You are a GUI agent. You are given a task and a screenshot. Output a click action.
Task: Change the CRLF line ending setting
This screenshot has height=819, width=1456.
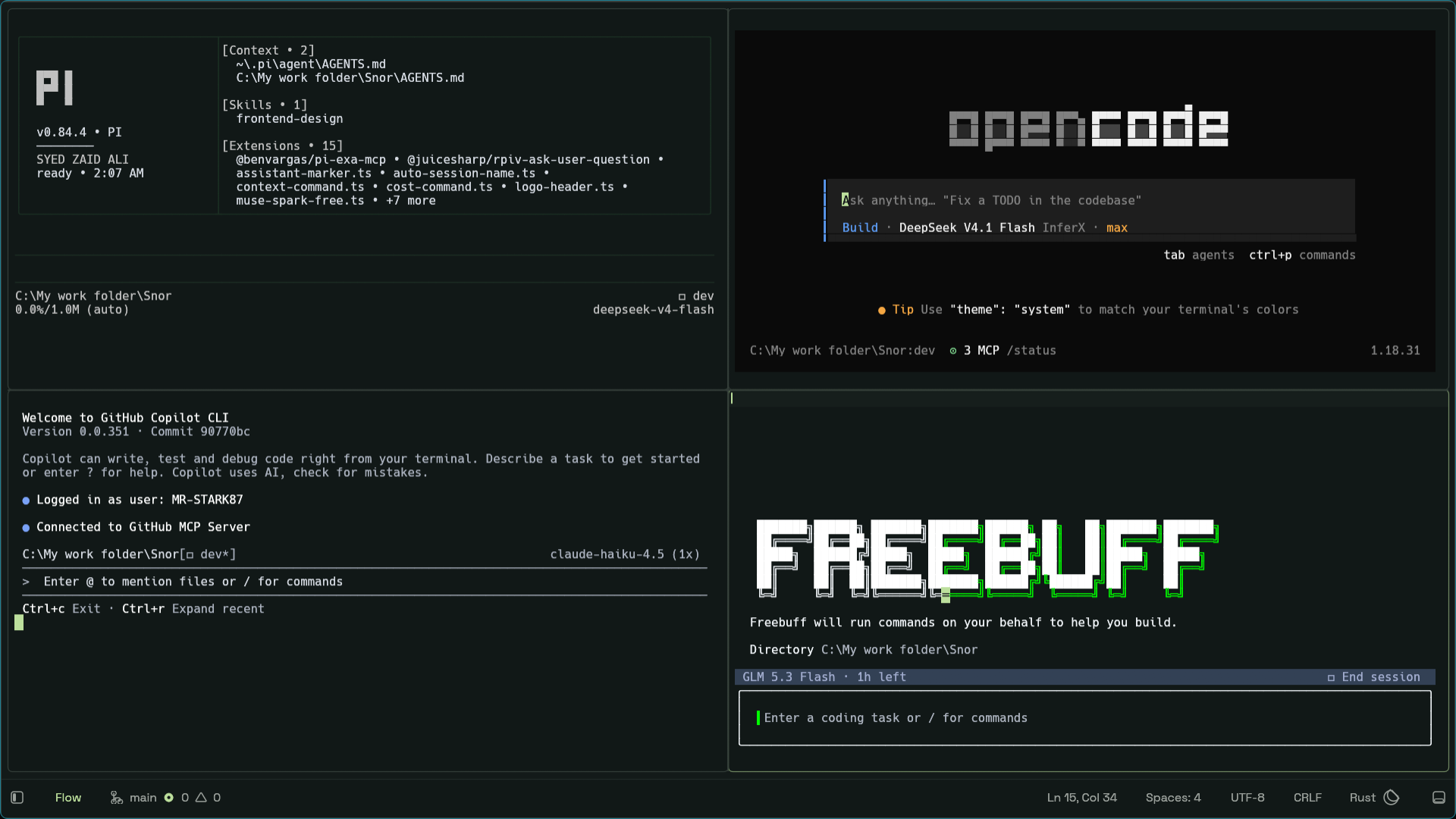coord(1307,797)
